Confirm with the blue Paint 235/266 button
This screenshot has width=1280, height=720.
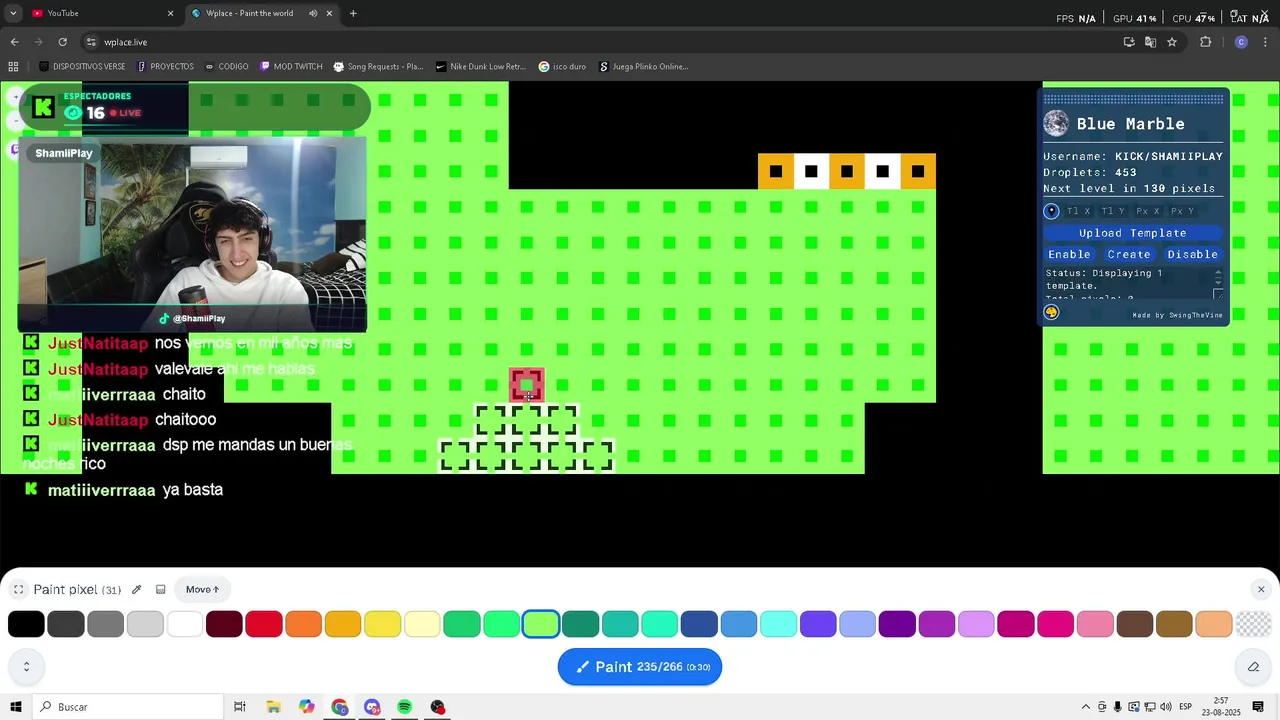point(640,667)
